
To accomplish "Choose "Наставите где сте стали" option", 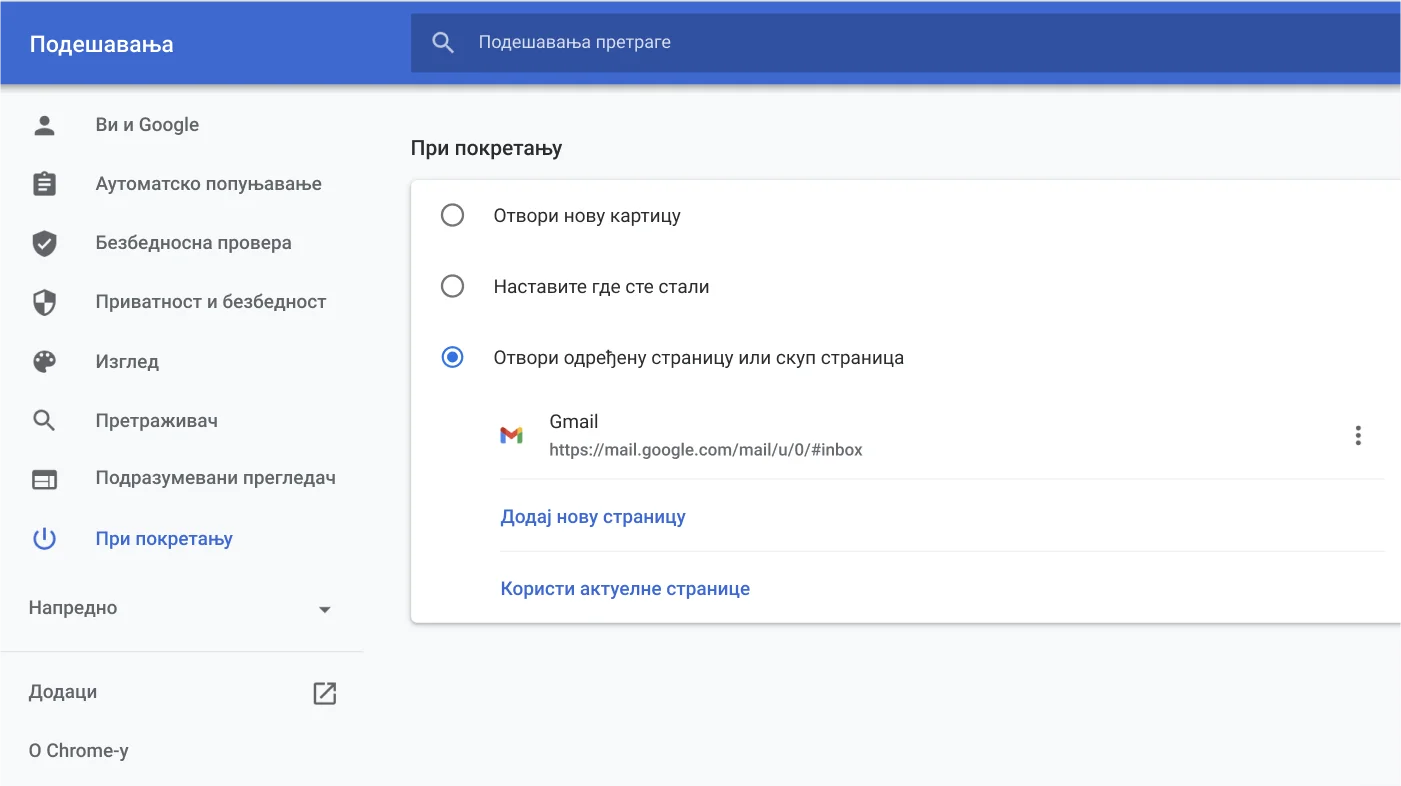I will tap(453, 286).
